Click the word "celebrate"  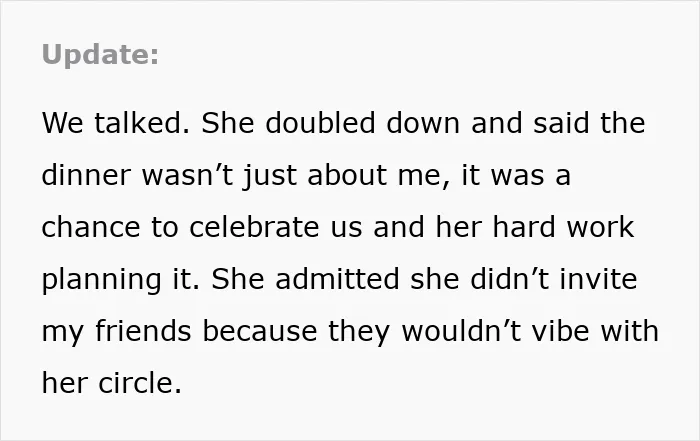(254, 227)
